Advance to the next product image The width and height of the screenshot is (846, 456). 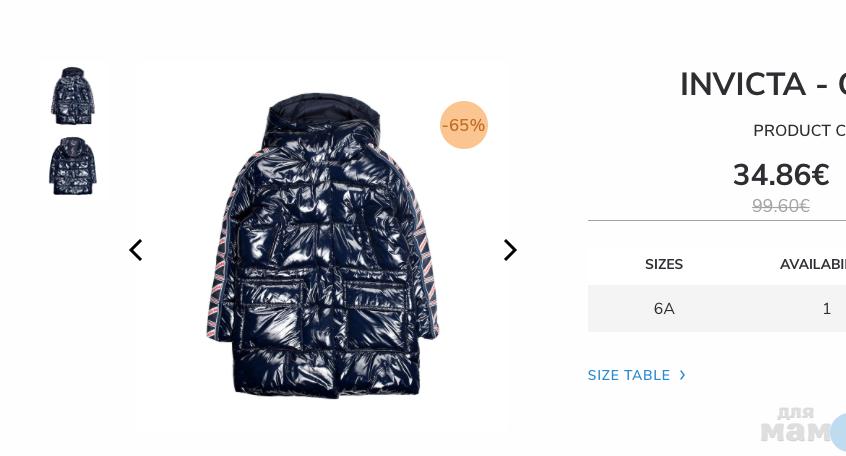click(x=510, y=250)
